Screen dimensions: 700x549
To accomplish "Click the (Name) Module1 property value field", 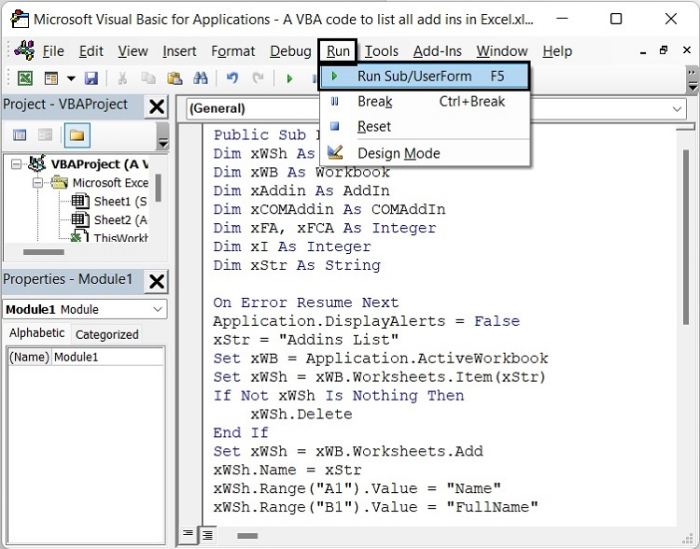I will click(x=108, y=357).
